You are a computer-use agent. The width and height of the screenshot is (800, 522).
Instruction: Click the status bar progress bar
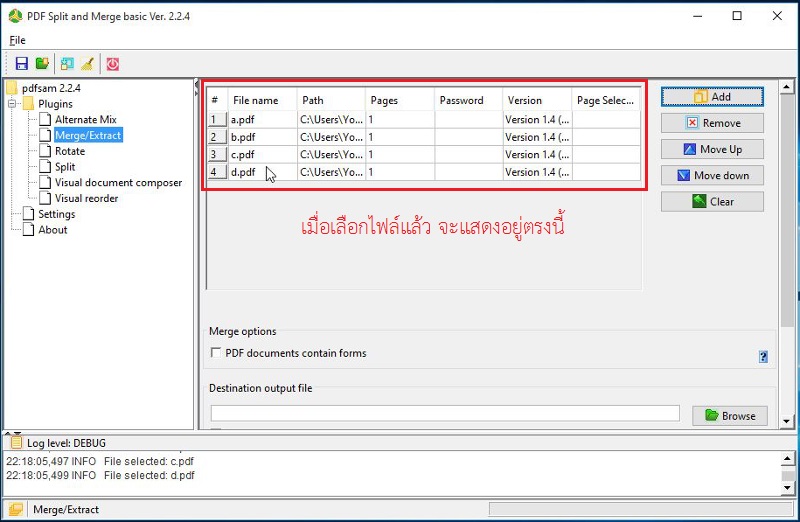[x=641, y=509]
